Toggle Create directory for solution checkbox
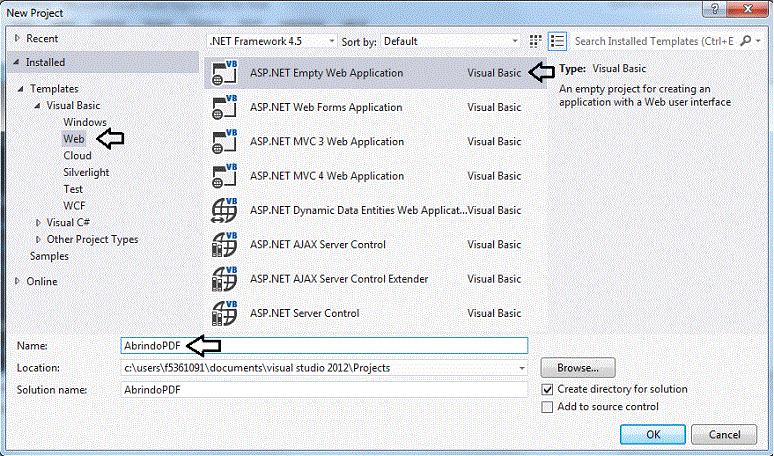Image resolution: width=774 pixels, height=456 pixels. (x=547, y=389)
